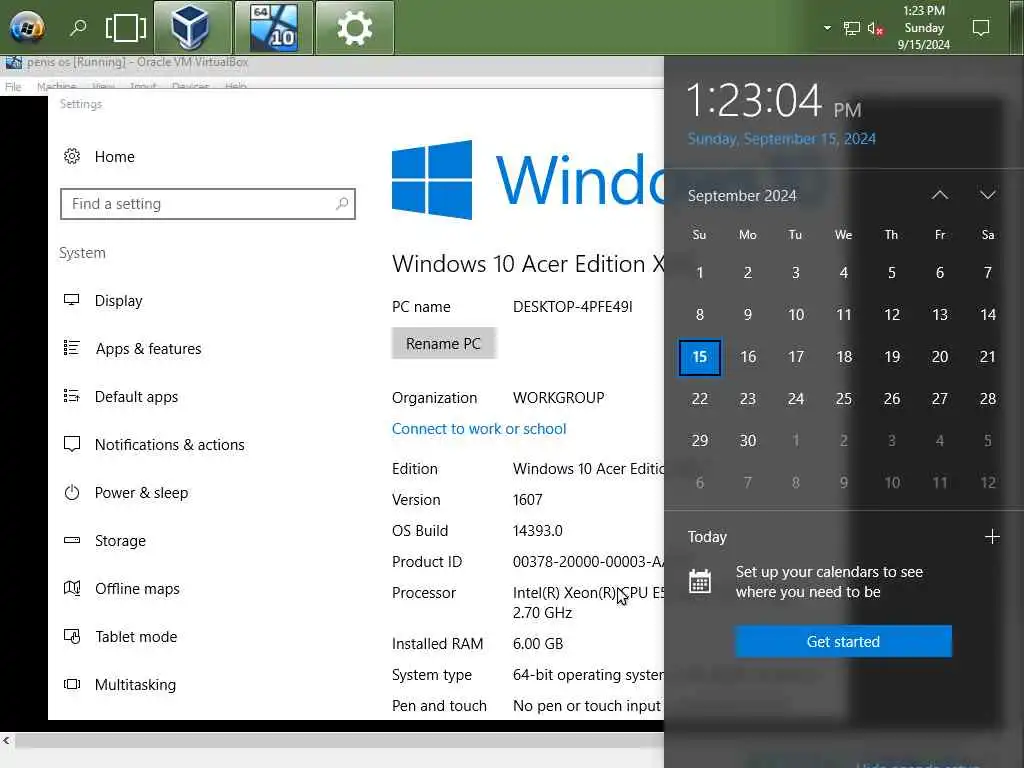Click the network tray icon
The image size is (1024, 768).
coord(852,28)
